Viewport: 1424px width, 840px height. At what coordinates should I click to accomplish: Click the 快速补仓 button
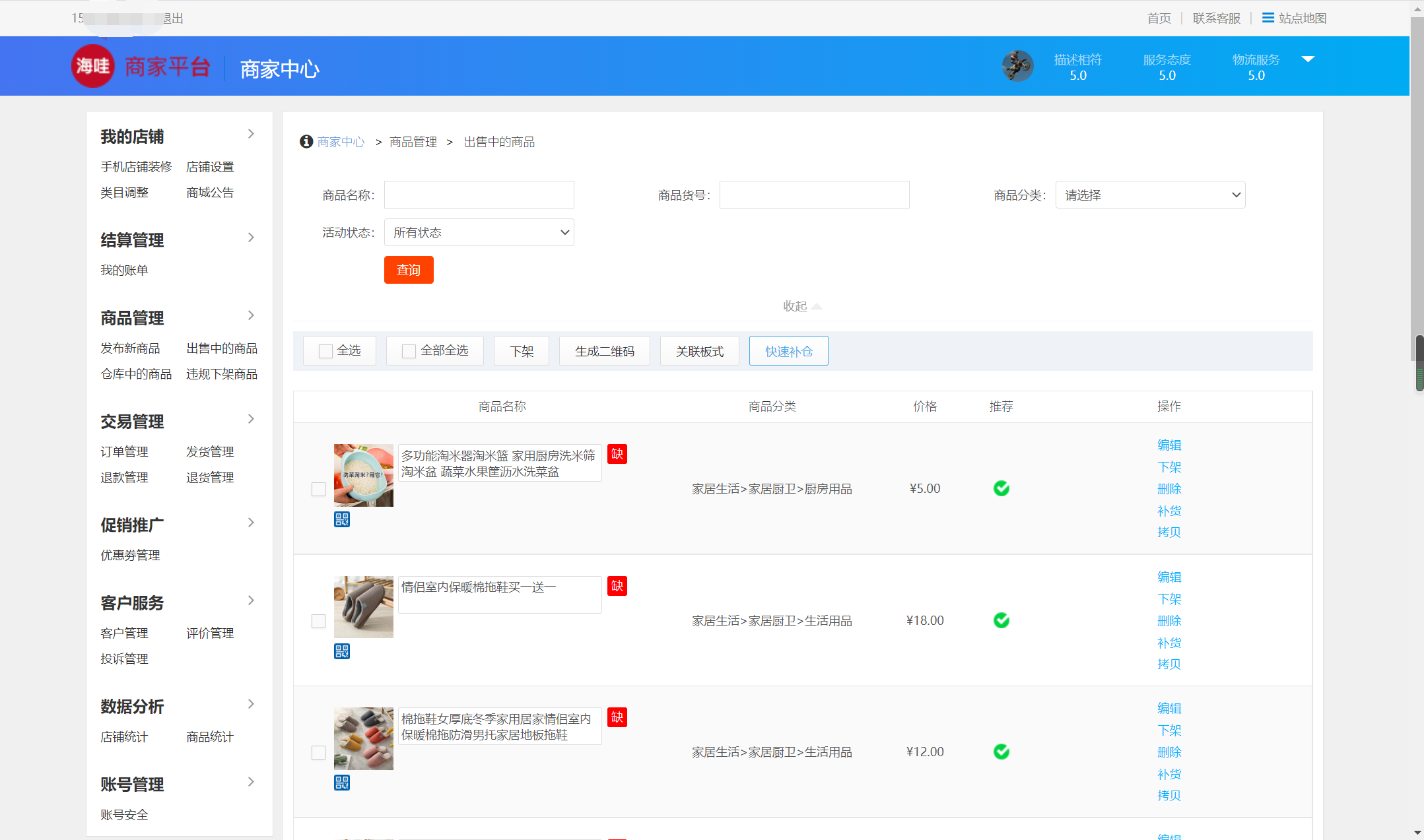pos(789,351)
